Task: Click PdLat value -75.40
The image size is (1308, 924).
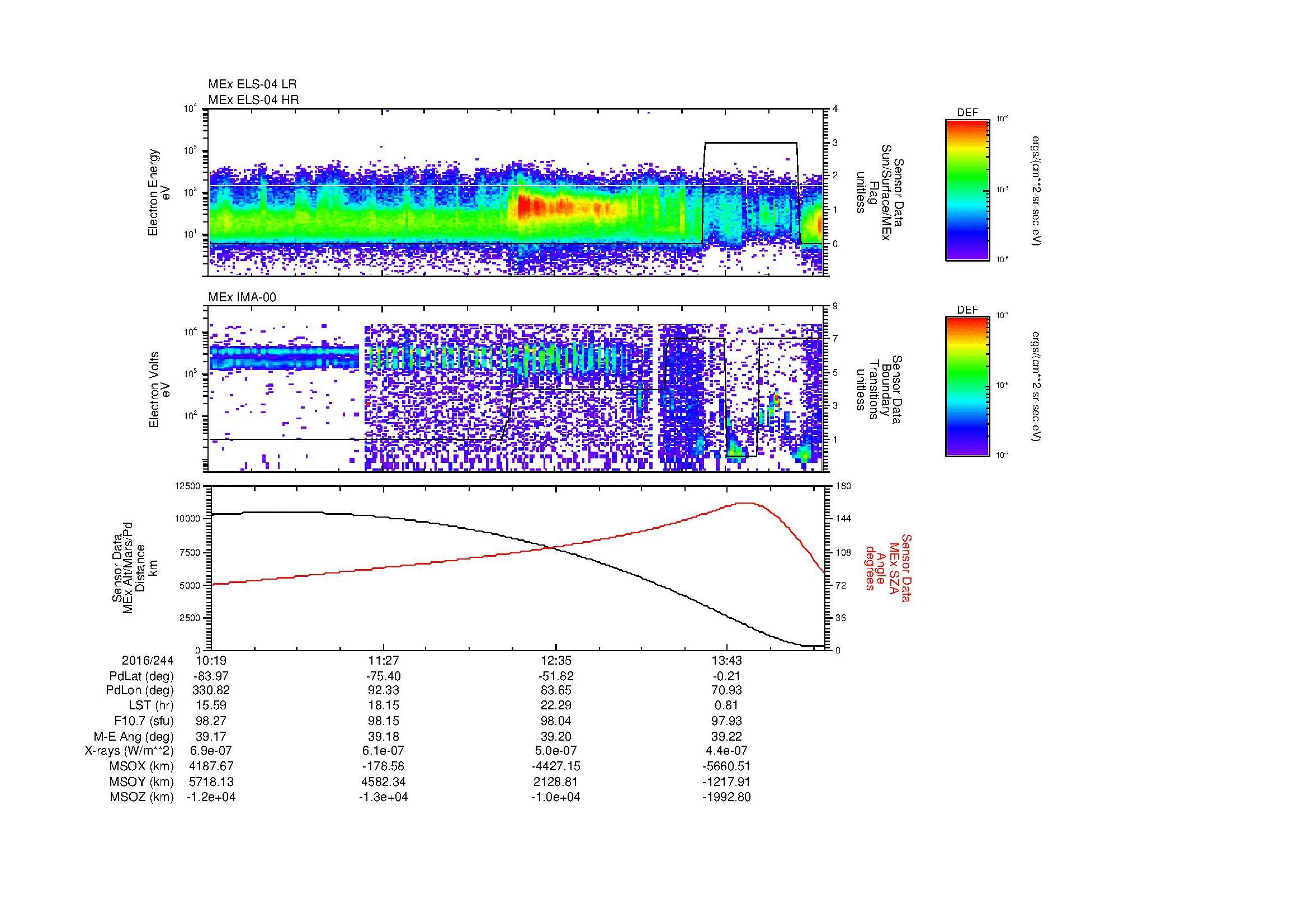Action: (384, 676)
